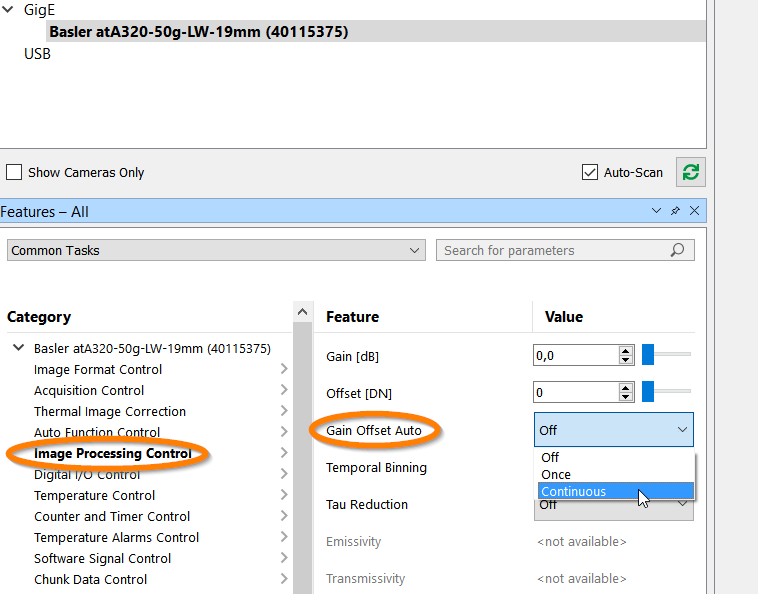The height and width of the screenshot is (594, 758).
Task: Expand arrow beside Acquisition Control
Action: pos(284,390)
